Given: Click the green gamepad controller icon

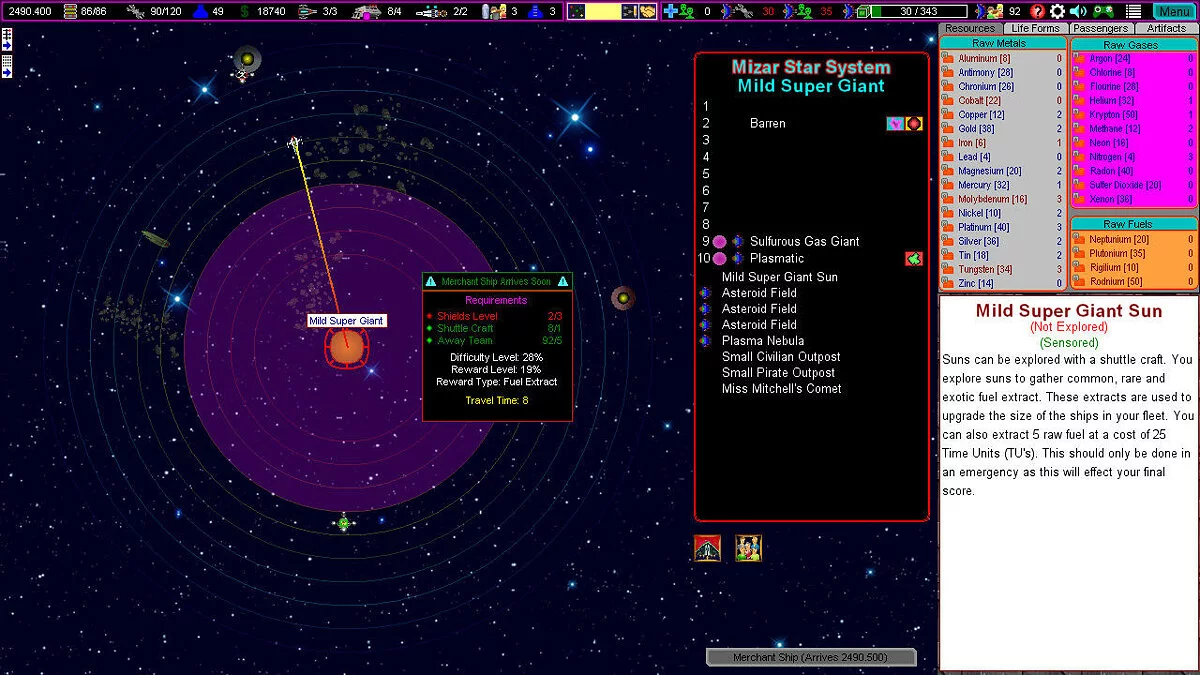Looking at the screenshot, I should [1104, 11].
